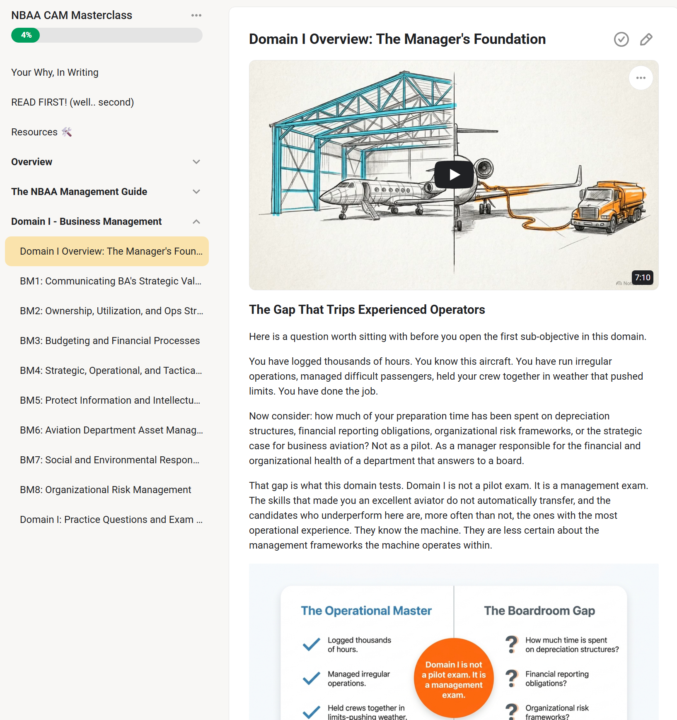The width and height of the screenshot is (677, 720).
Task: Select BM3: Budgeting and Financial Processes
Action: pyautogui.click(x=110, y=341)
